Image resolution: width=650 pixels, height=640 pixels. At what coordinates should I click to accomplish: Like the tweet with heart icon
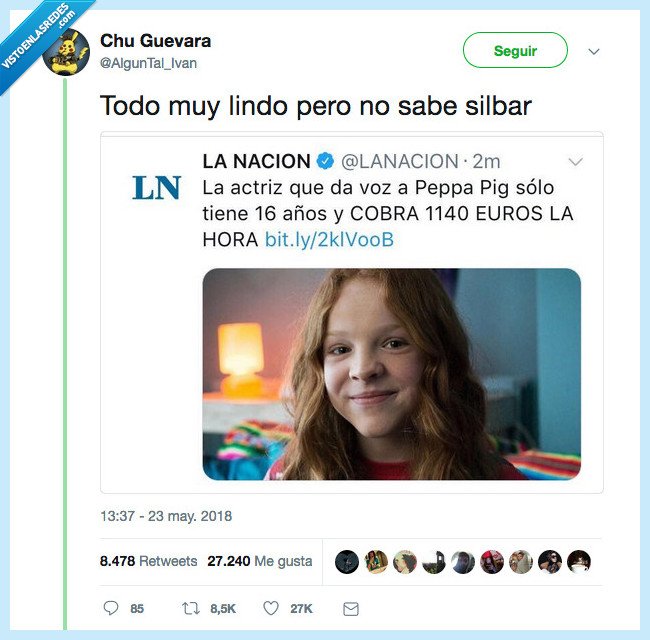pos(271,608)
